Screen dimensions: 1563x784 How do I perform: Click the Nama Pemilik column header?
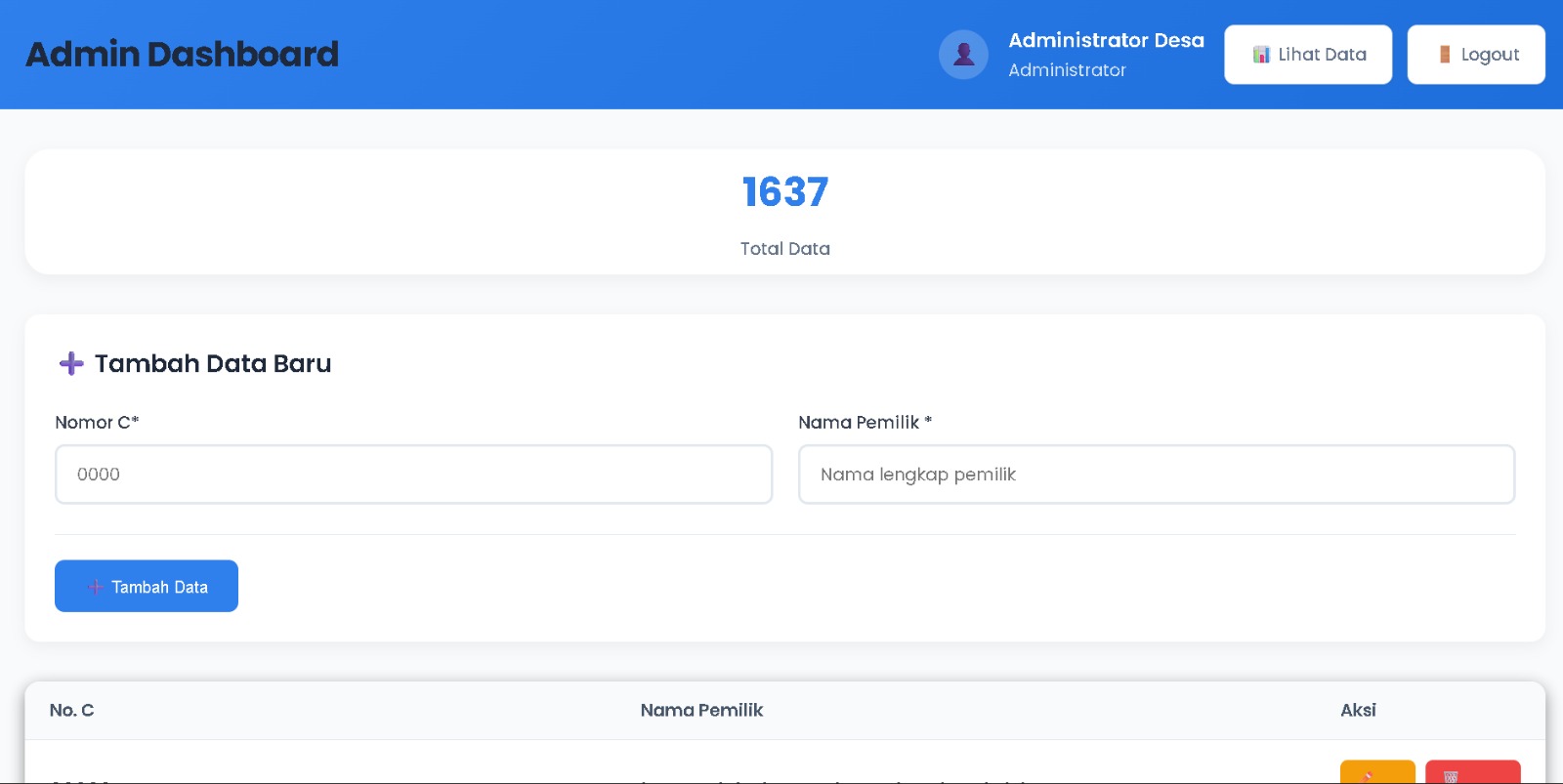(x=701, y=710)
